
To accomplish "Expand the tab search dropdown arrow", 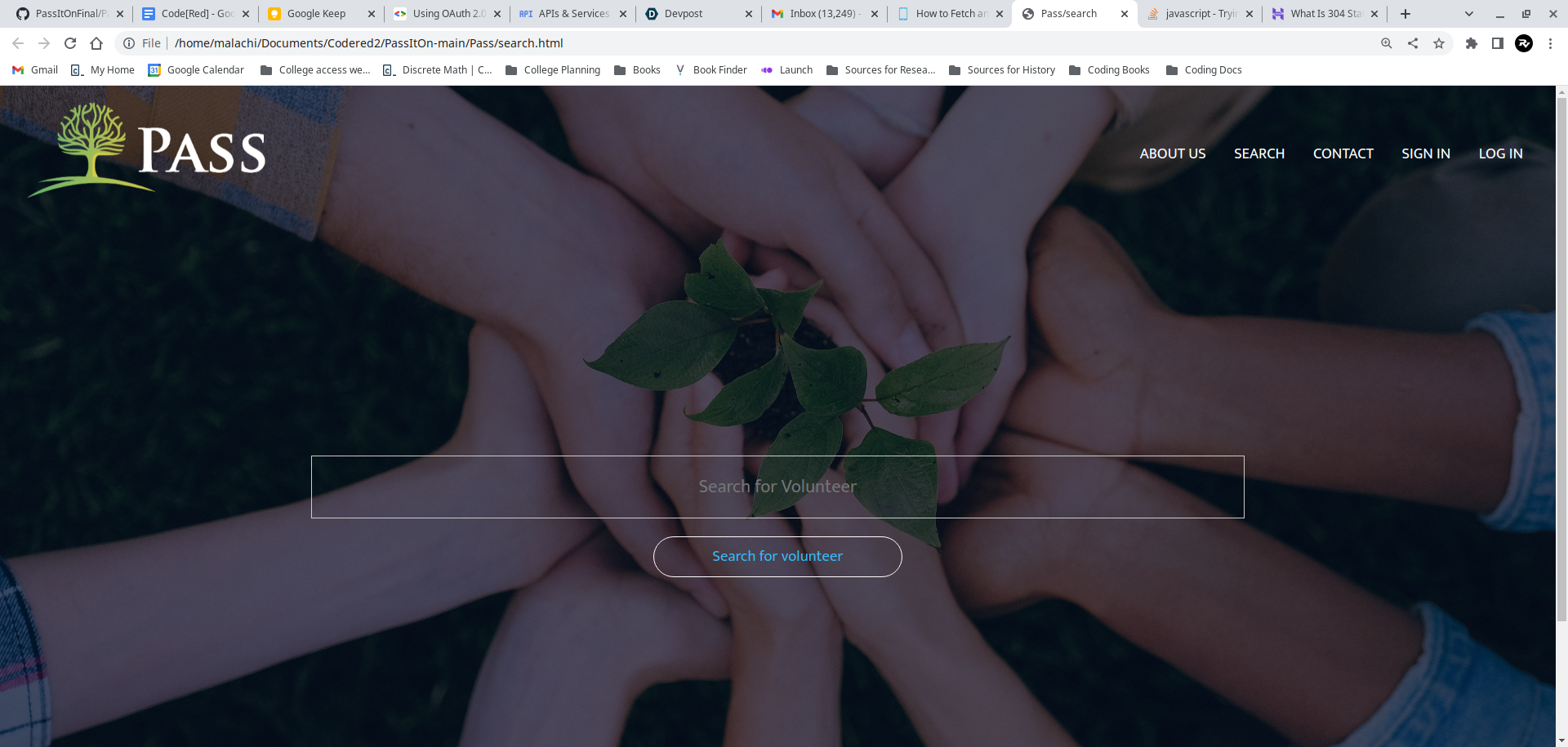I will coord(1469,14).
